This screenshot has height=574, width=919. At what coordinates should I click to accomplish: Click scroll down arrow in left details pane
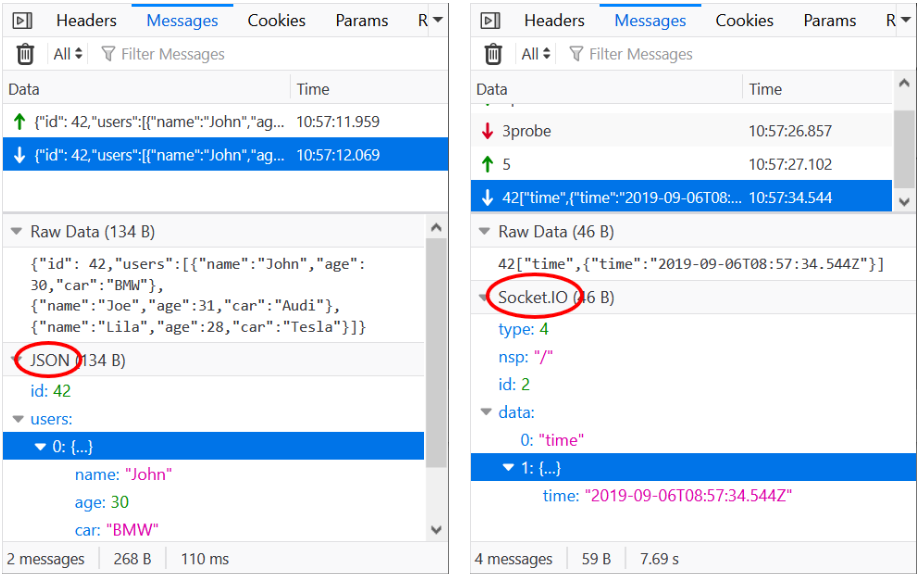436,530
